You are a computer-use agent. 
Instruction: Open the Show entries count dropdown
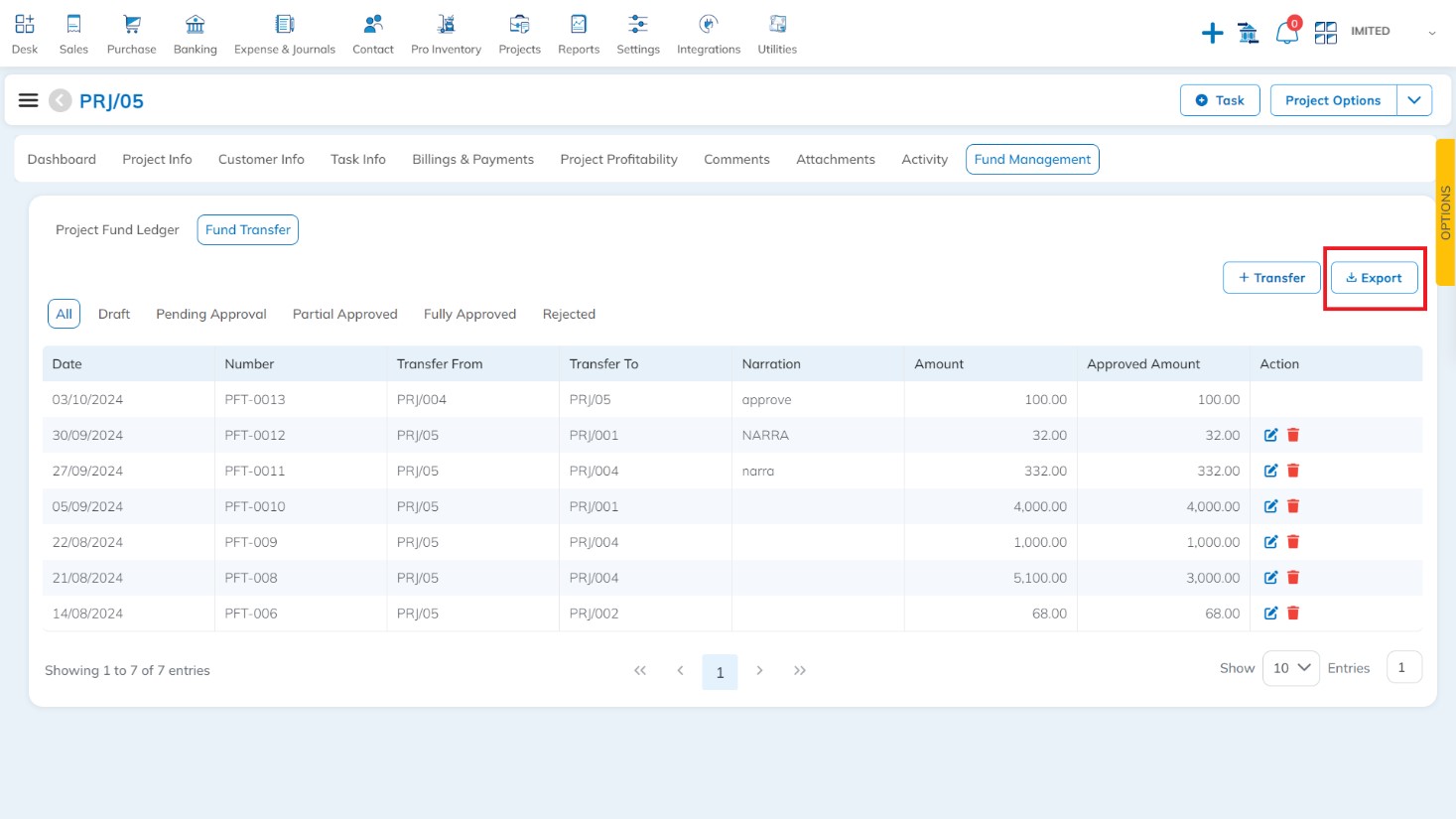click(1290, 668)
